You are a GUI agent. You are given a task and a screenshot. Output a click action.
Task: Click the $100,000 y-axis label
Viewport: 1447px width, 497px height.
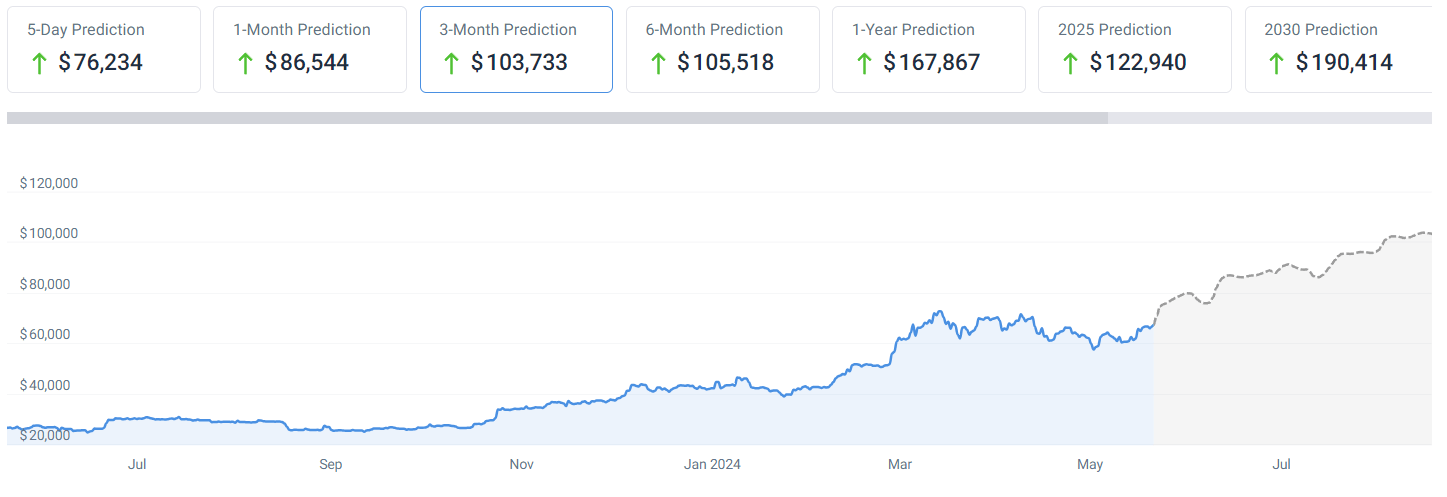[x=49, y=234]
